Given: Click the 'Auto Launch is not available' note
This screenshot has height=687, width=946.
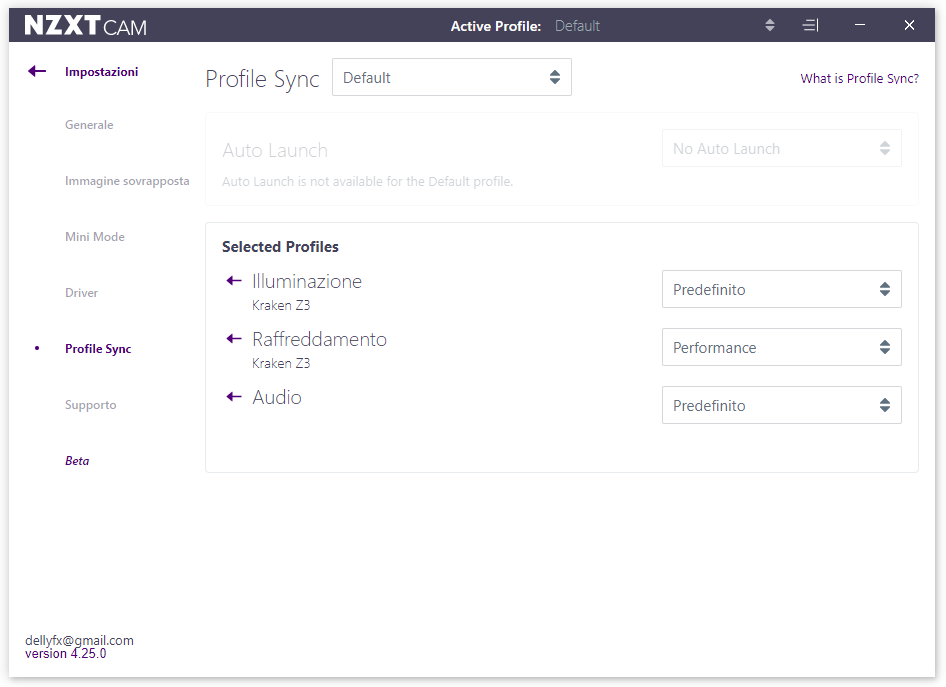Looking at the screenshot, I should pyautogui.click(x=367, y=182).
